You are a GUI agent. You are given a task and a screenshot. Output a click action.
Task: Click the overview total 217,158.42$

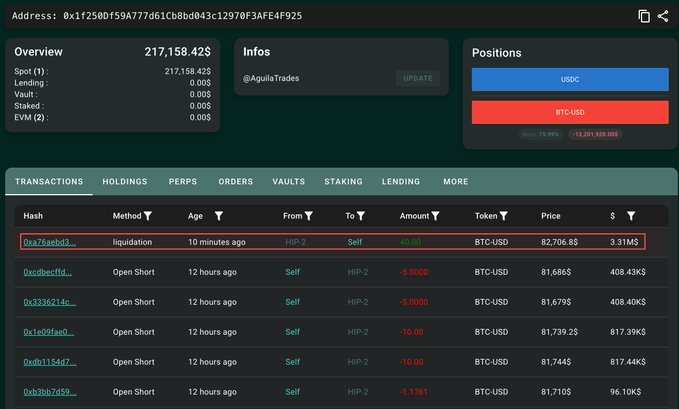178,52
